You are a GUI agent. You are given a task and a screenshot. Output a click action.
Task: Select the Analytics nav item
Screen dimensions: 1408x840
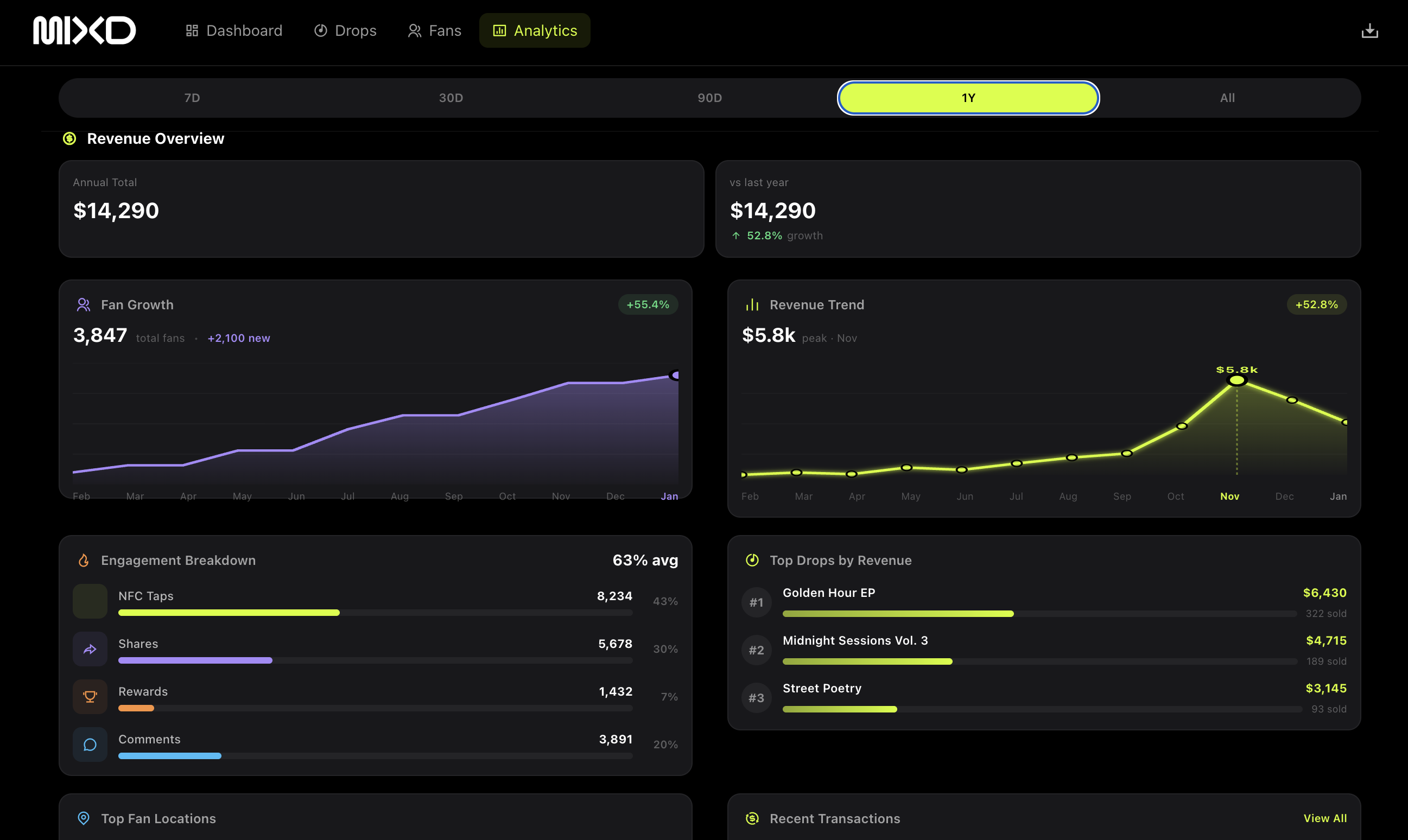click(x=535, y=30)
